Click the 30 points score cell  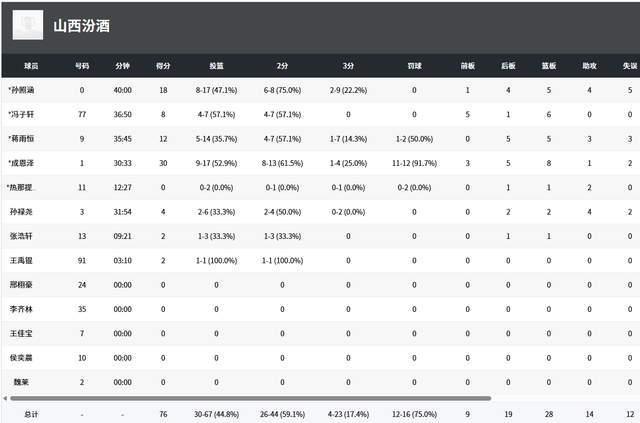tap(163, 163)
